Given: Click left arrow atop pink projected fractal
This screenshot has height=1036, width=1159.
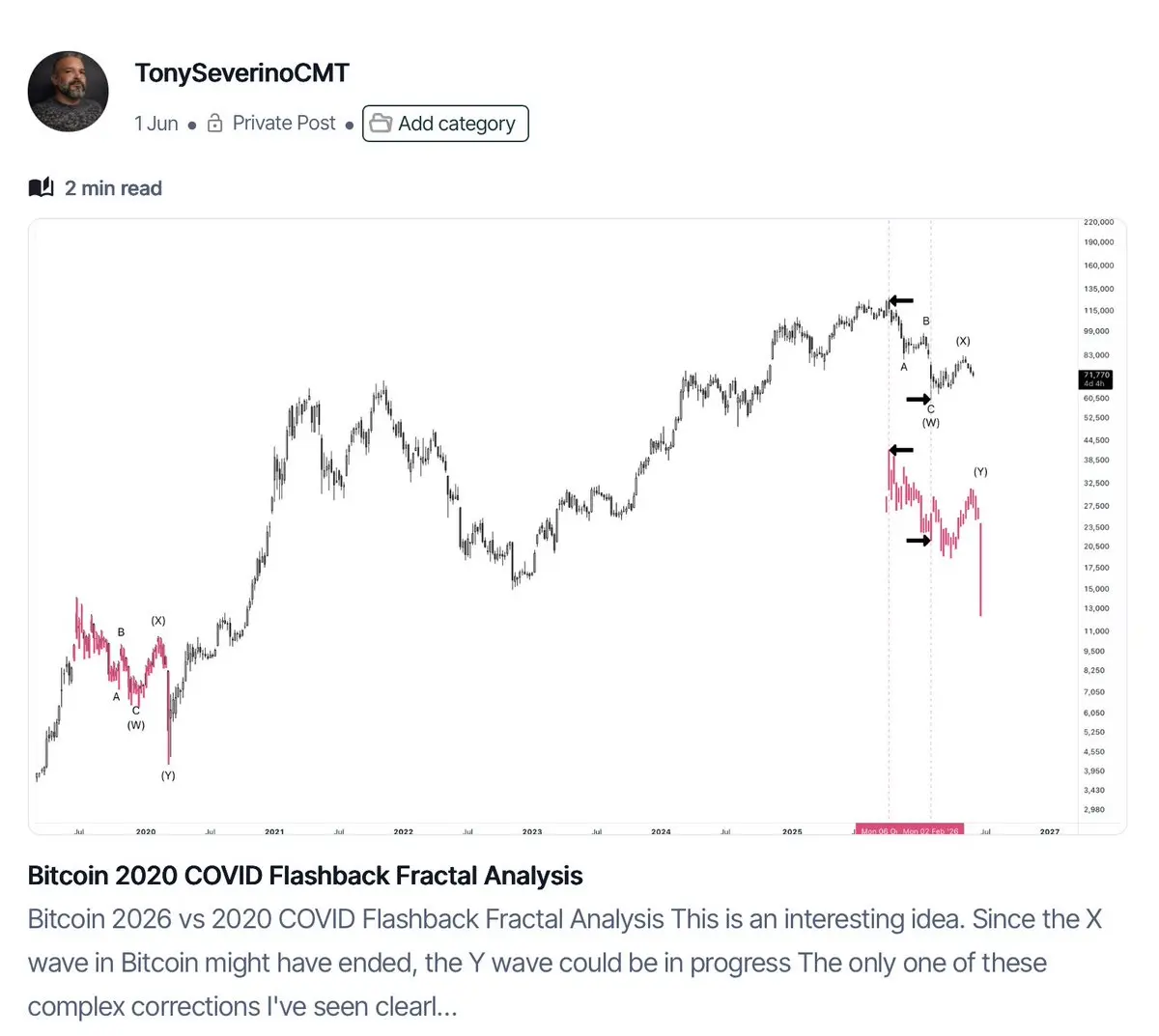Looking at the screenshot, I should pos(901,450).
